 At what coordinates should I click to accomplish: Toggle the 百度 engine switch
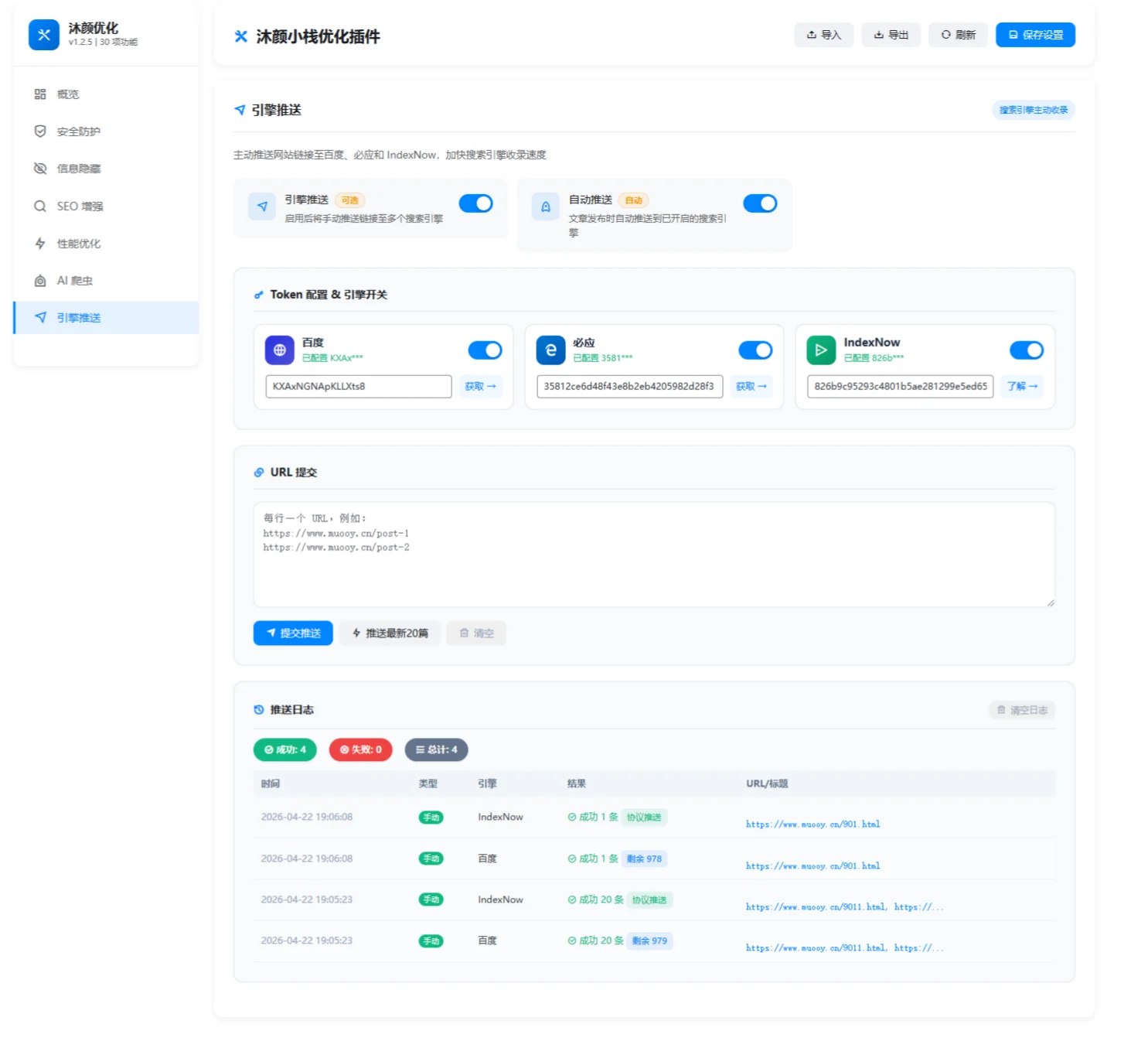tap(485, 350)
